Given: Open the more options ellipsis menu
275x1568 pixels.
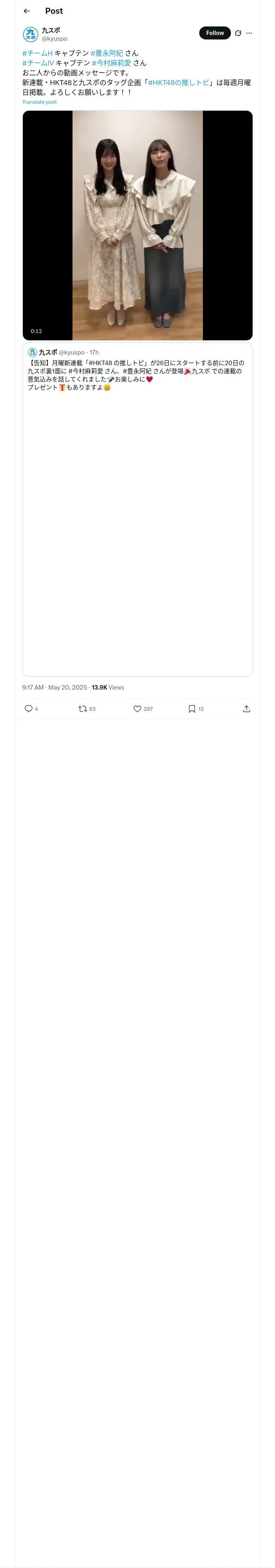Looking at the screenshot, I should 249,33.
